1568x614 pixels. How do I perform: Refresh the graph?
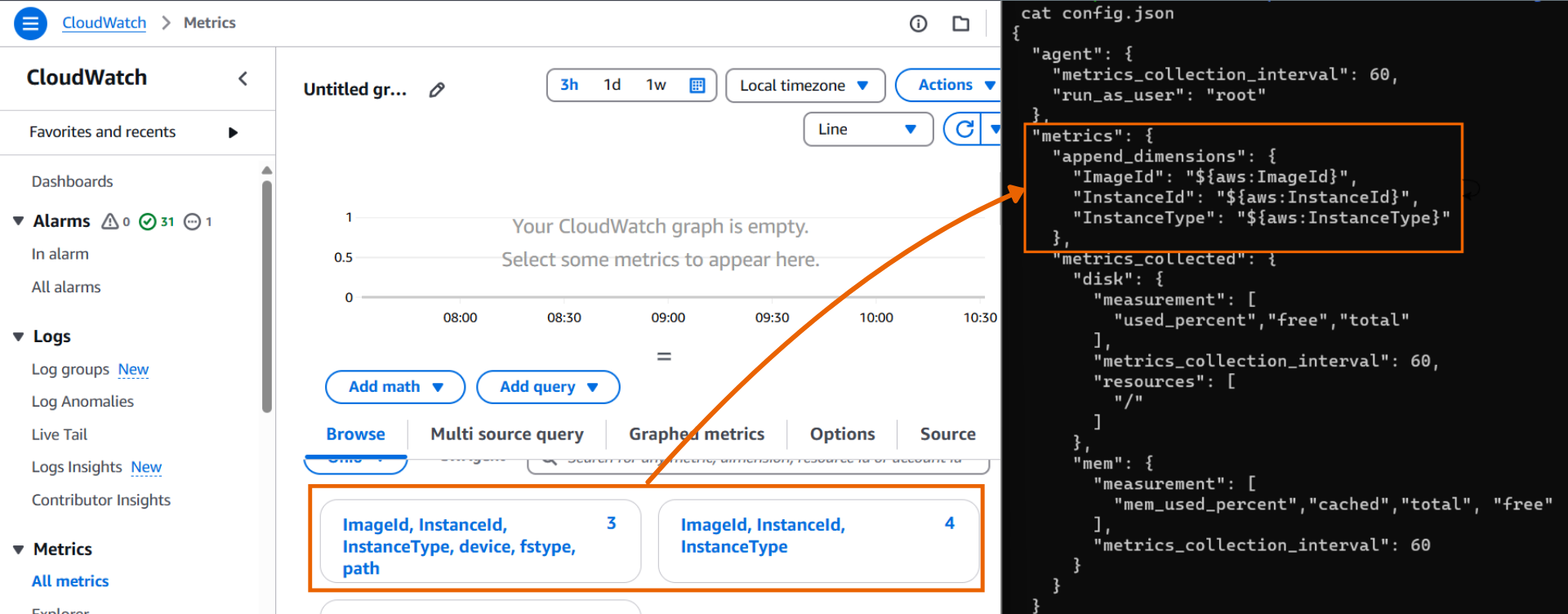coord(964,129)
